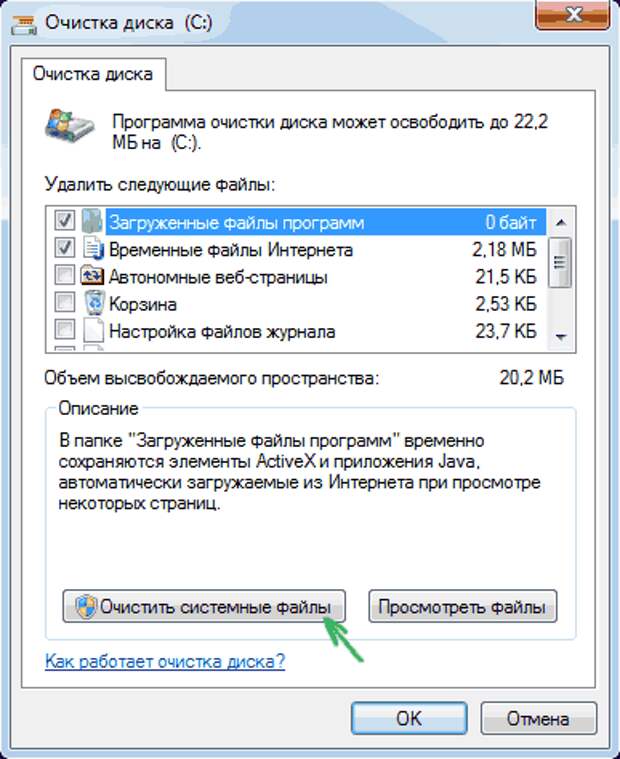Click the Настройка файлов журнала blank page icon
The image size is (620, 759).
[93, 331]
